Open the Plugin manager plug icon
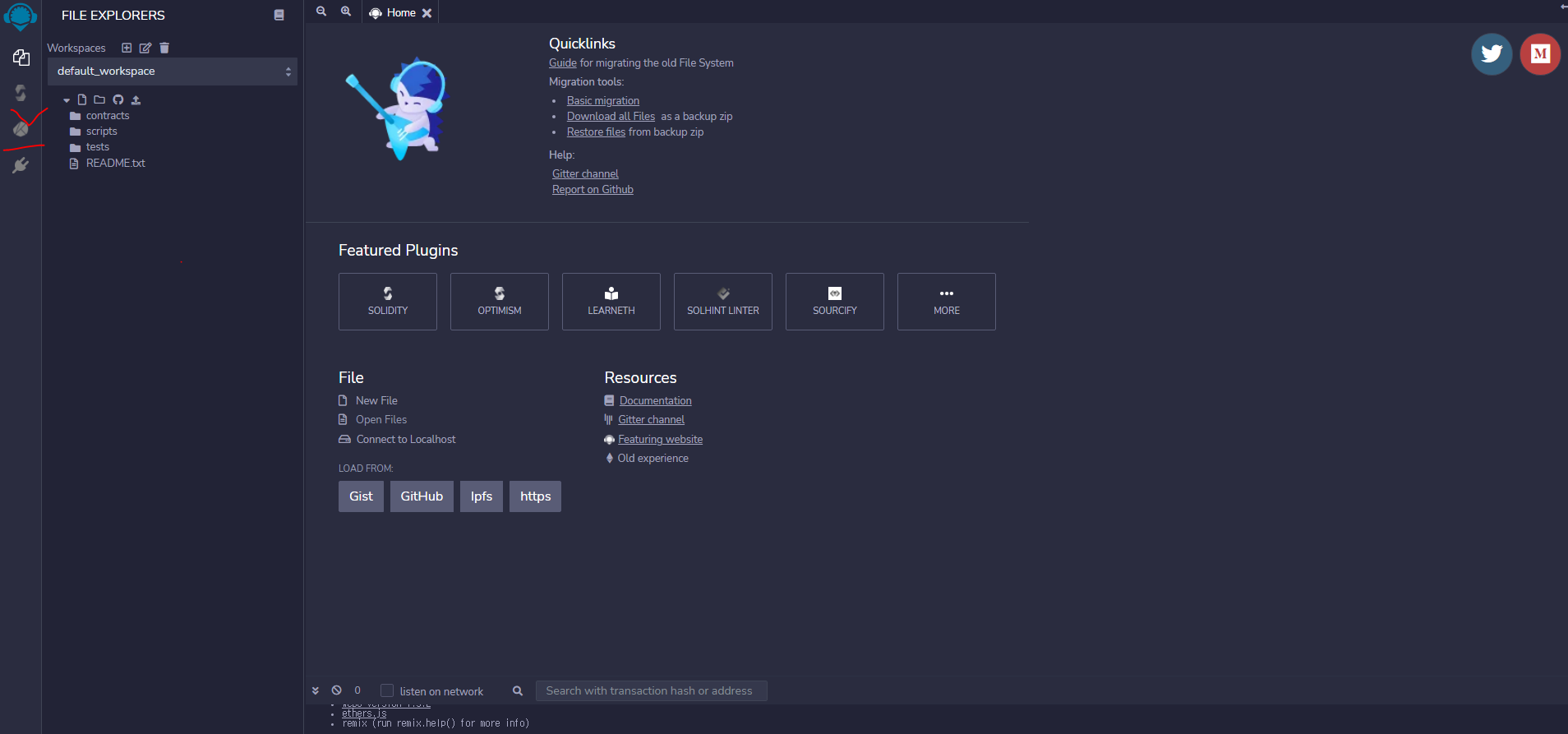Viewport: 1568px width, 734px height. click(21, 165)
